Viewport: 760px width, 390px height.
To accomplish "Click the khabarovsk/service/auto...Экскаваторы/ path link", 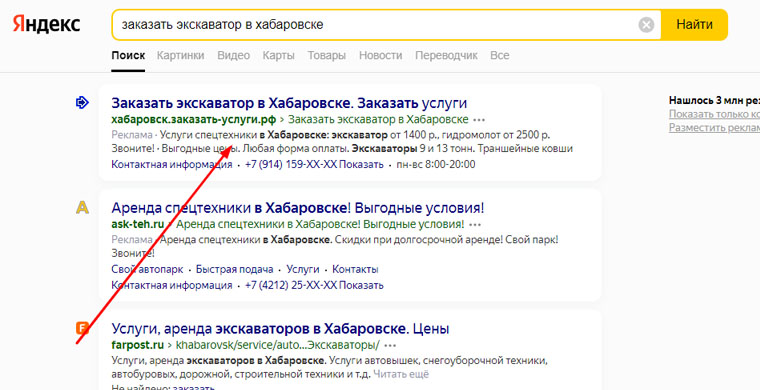I will [x=277, y=345].
